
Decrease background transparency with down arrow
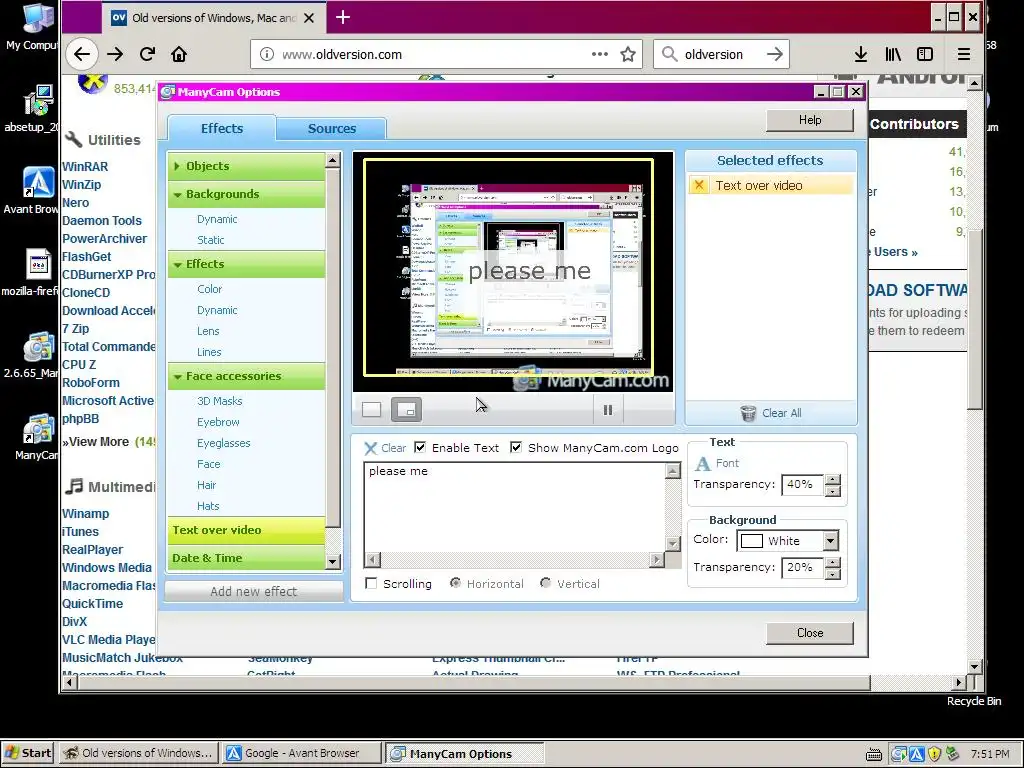[x=833, y=573]
